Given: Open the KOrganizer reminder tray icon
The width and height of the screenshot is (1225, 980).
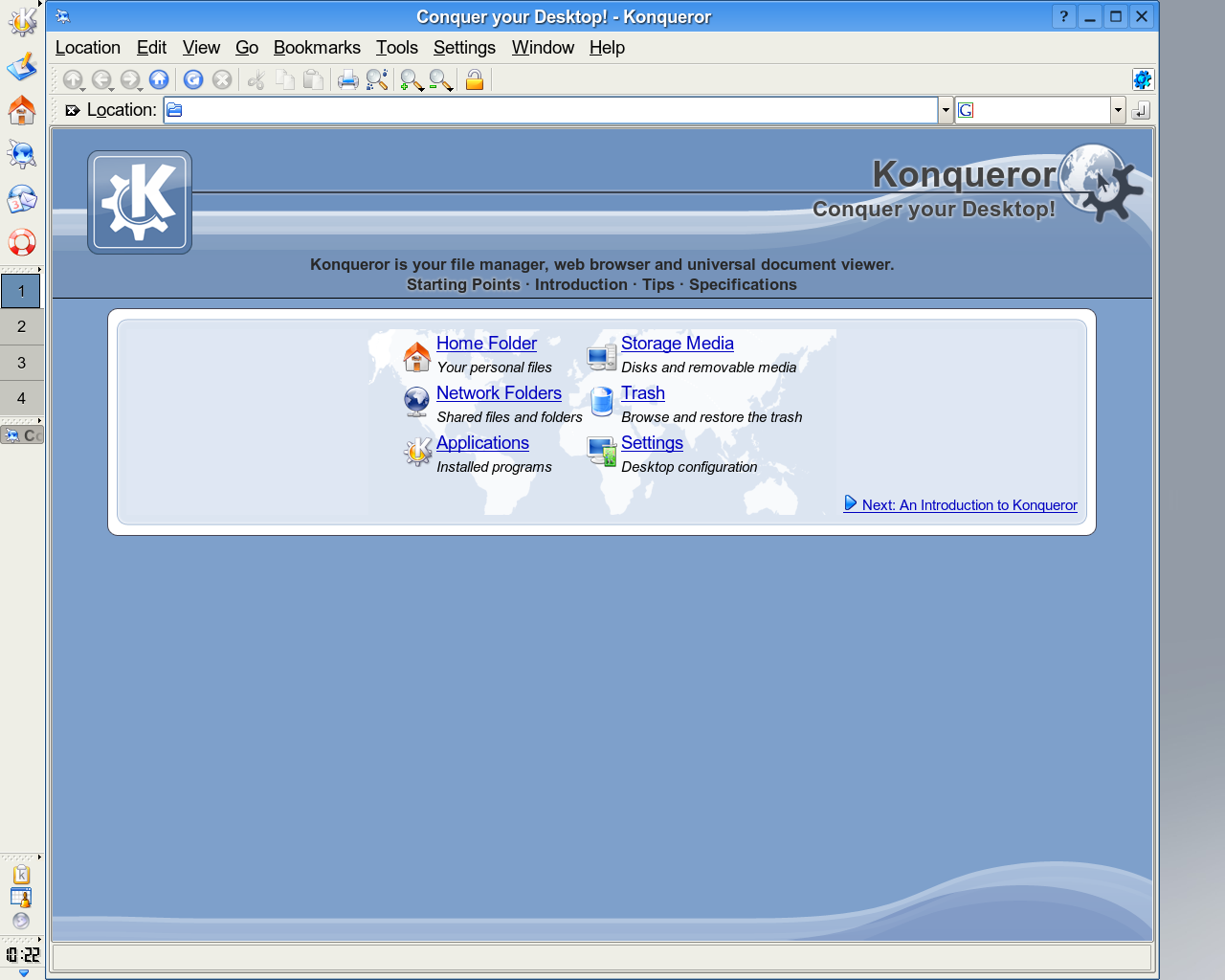Looking at the screenshot, I should coord(21,898).
